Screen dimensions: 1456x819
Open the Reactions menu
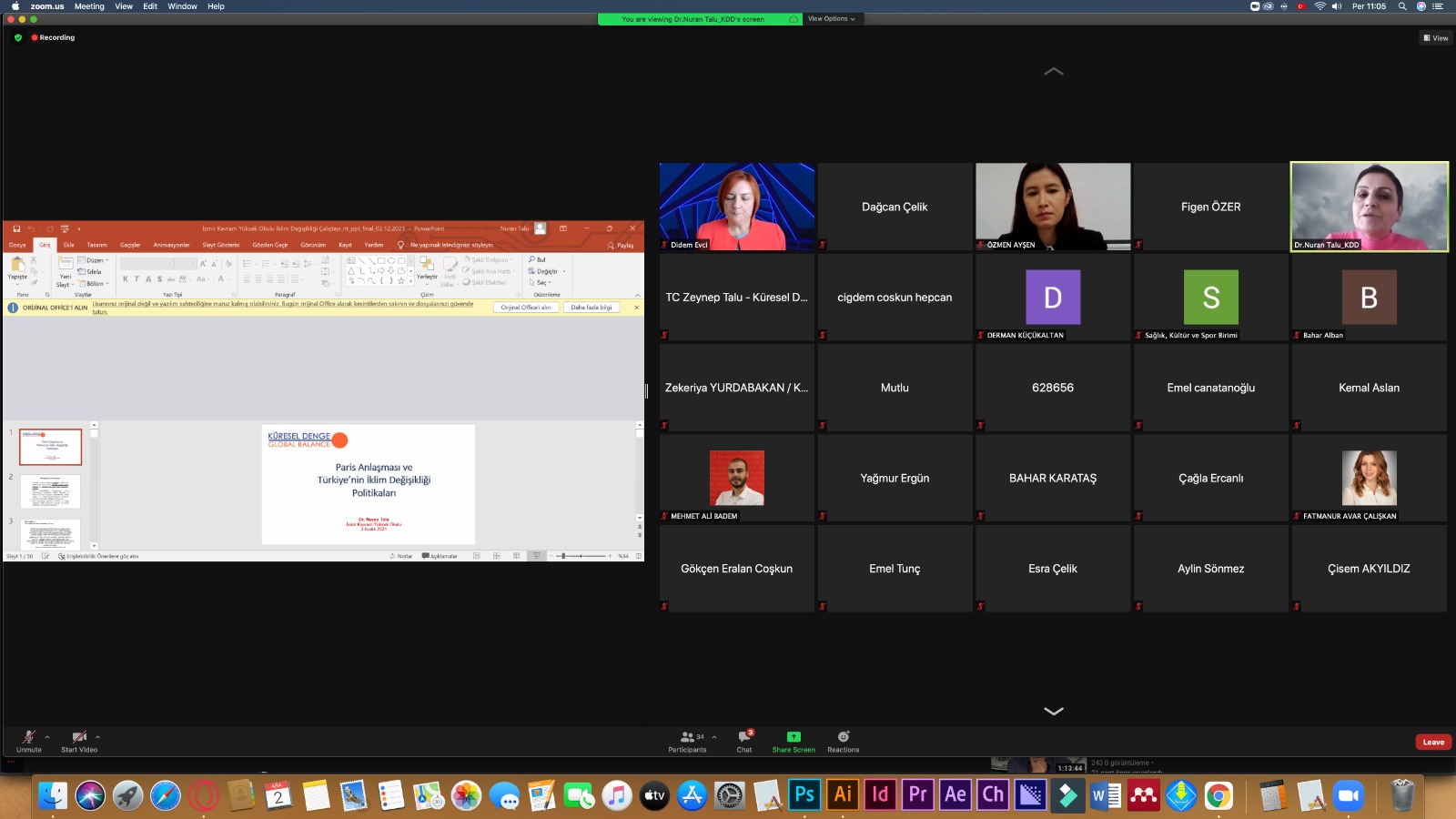tap(843, 742)
